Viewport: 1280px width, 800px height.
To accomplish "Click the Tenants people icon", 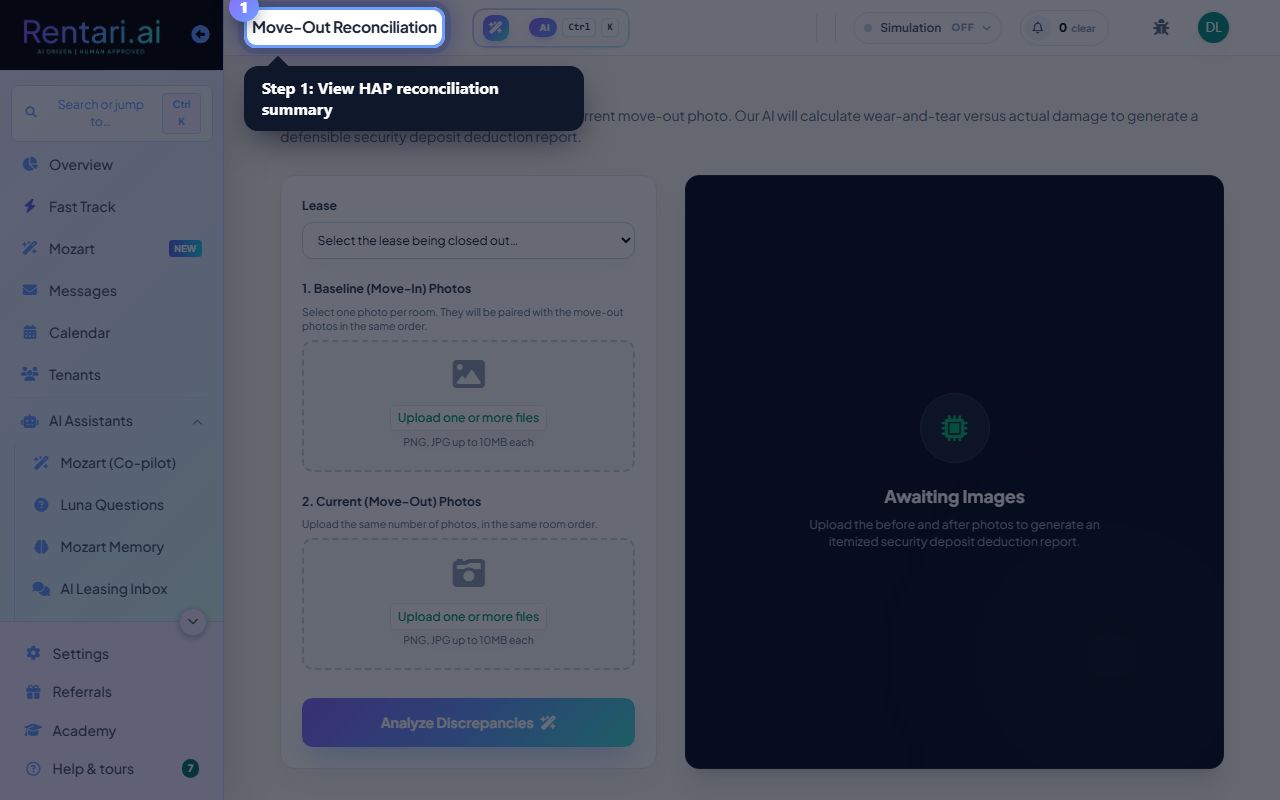I will point(30,374).
